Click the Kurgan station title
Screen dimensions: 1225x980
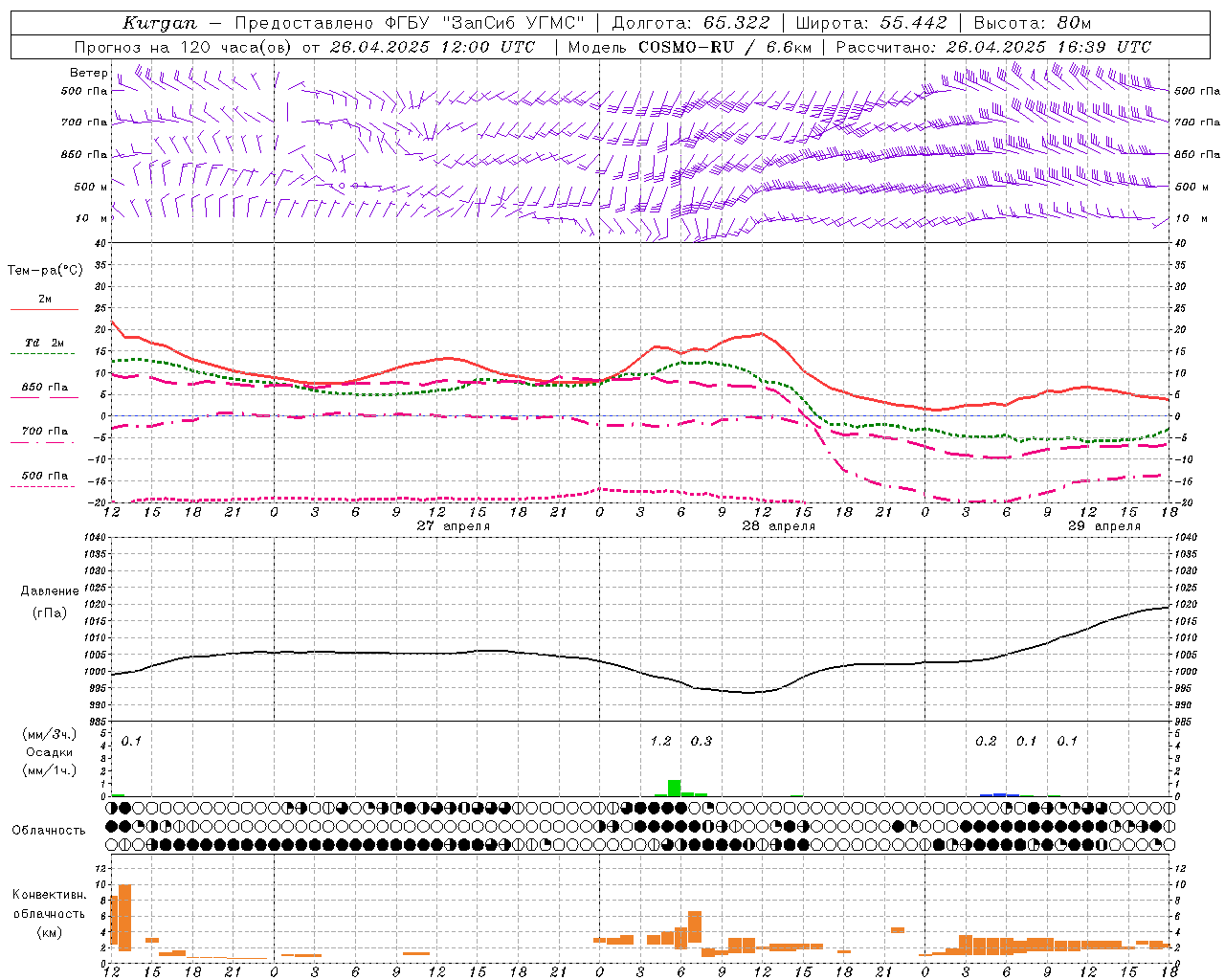tap(160, 23)
